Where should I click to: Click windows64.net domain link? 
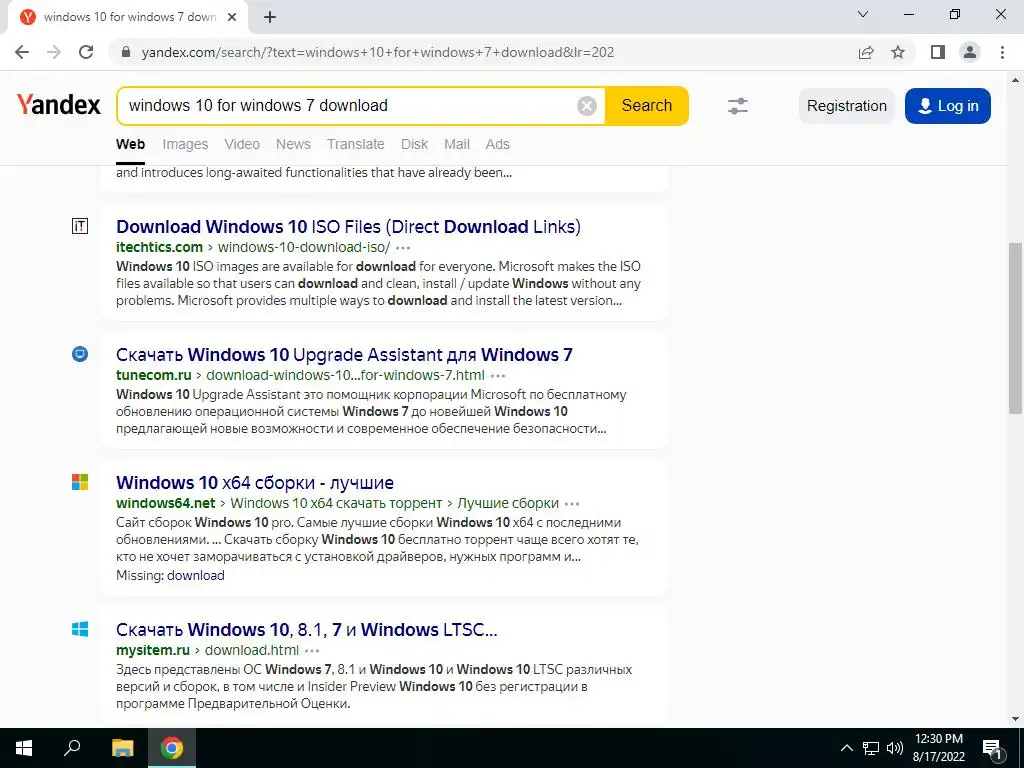[165, 503]
